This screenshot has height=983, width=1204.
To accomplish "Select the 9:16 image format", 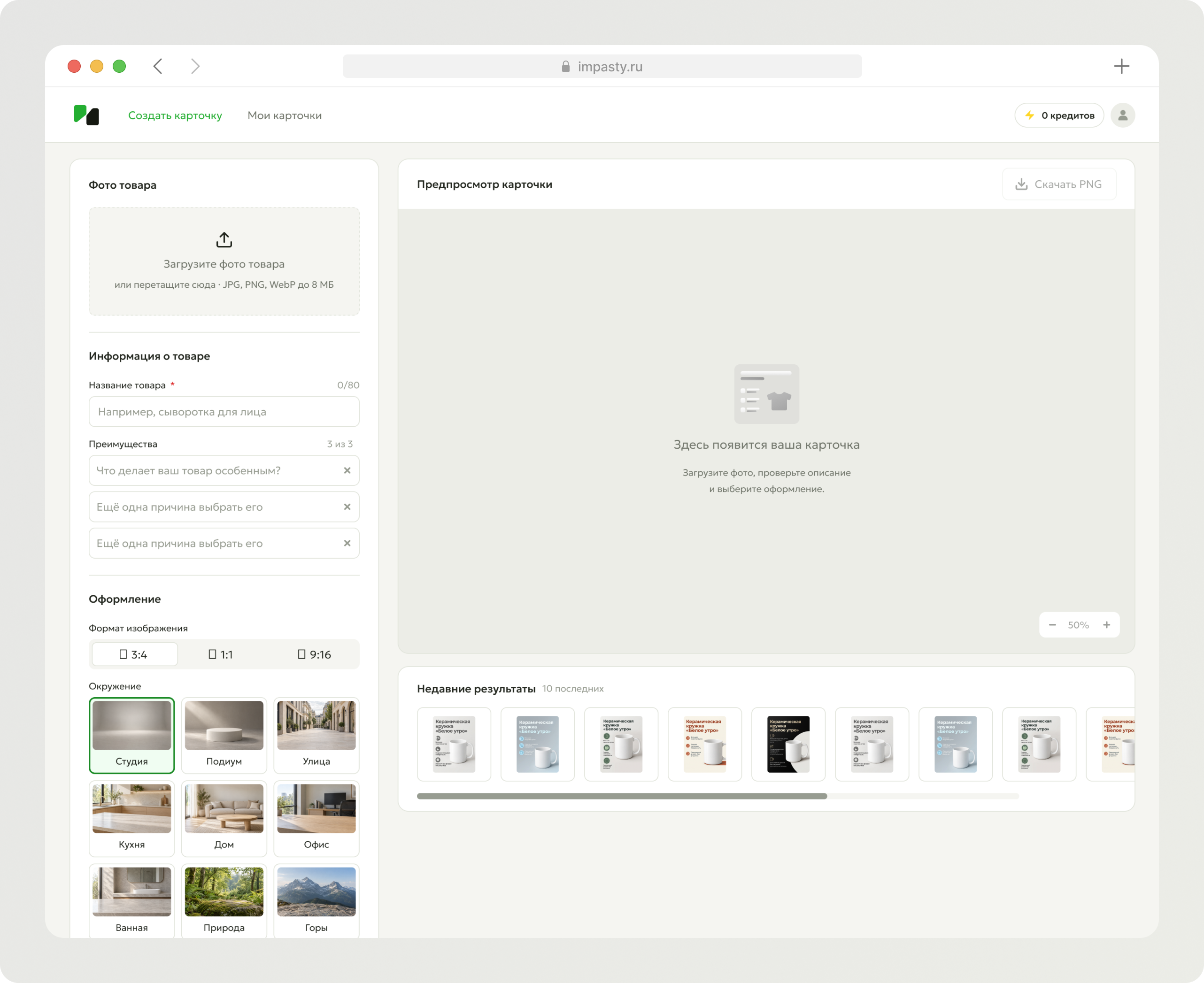I will click(314, 654).
